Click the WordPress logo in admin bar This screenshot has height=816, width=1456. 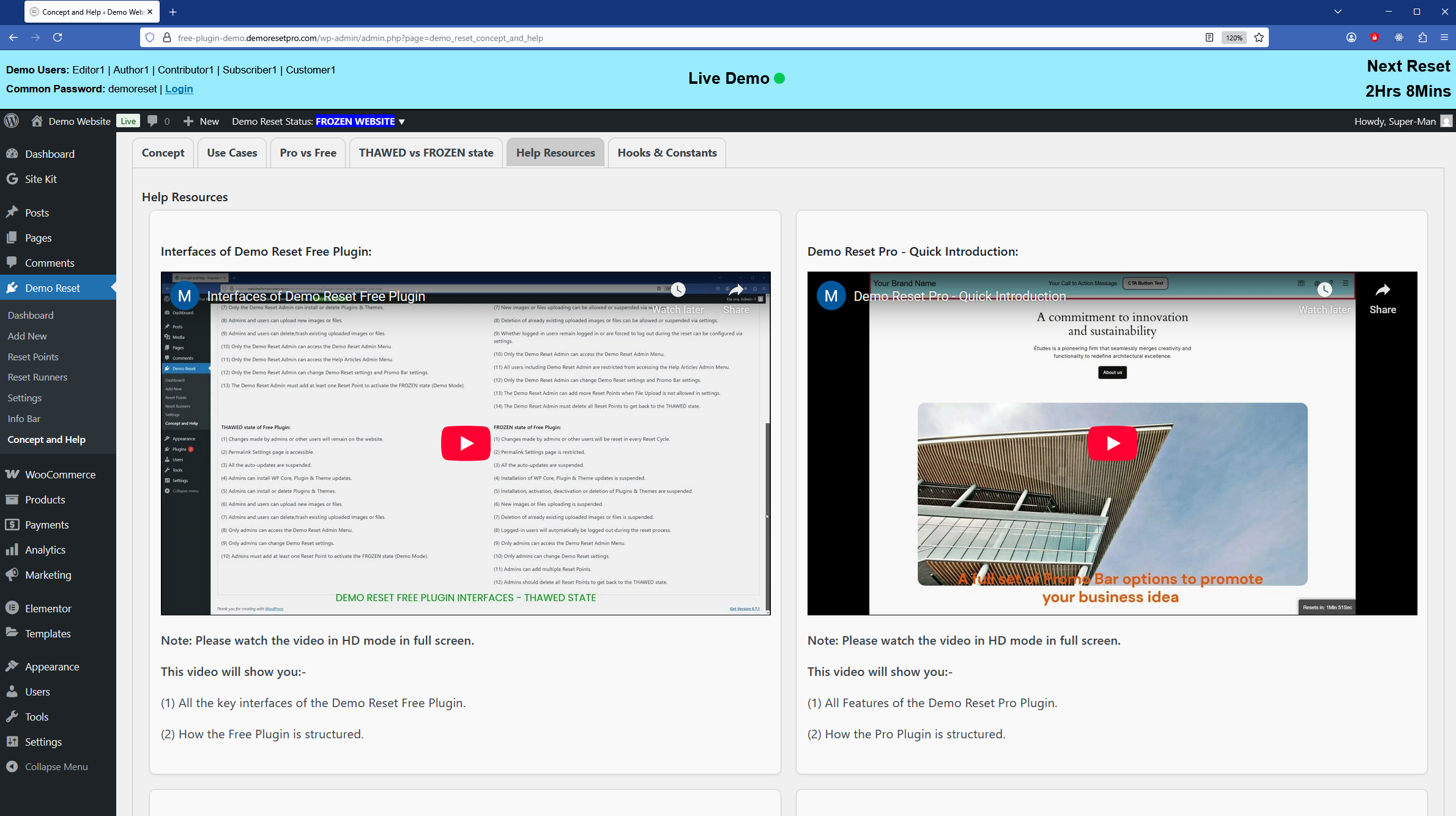click(x=12, y=121)
